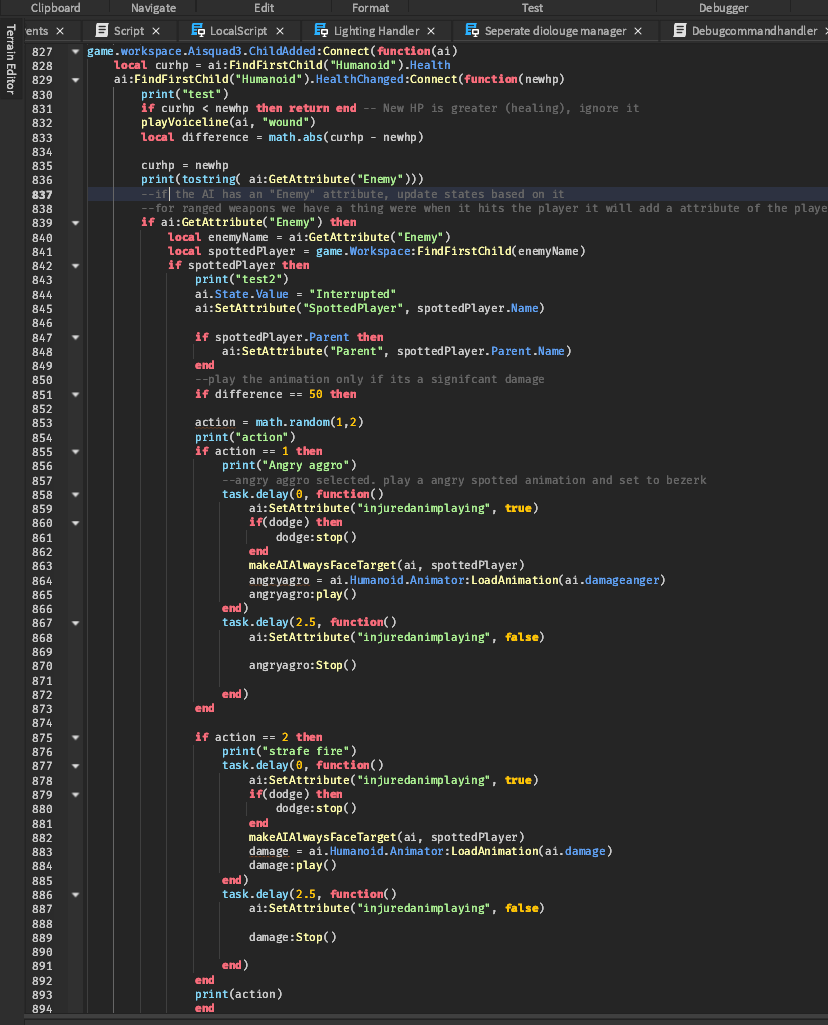Click the damage:Stop() call
This screenshot has width=828, height=1025.
pos(292,937)
